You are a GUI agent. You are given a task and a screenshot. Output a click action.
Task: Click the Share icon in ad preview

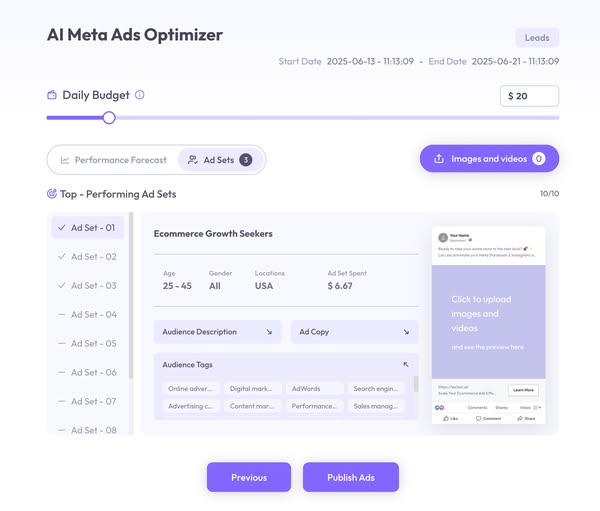pos(519,419)
